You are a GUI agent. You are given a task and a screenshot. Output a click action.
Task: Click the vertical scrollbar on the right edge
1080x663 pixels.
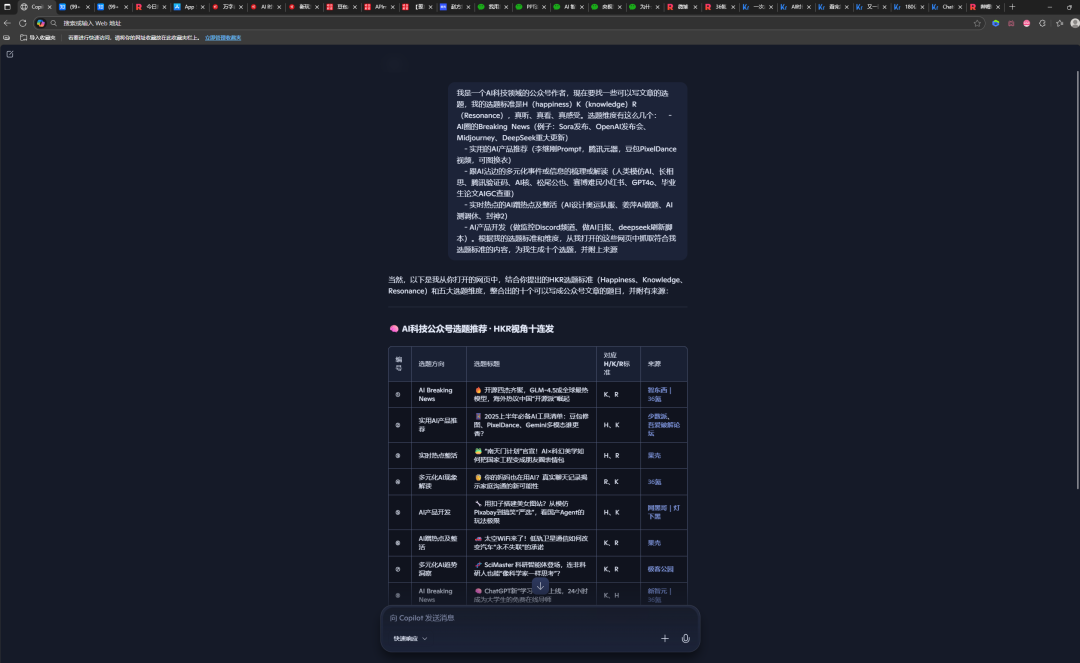tap(1077, 279)
